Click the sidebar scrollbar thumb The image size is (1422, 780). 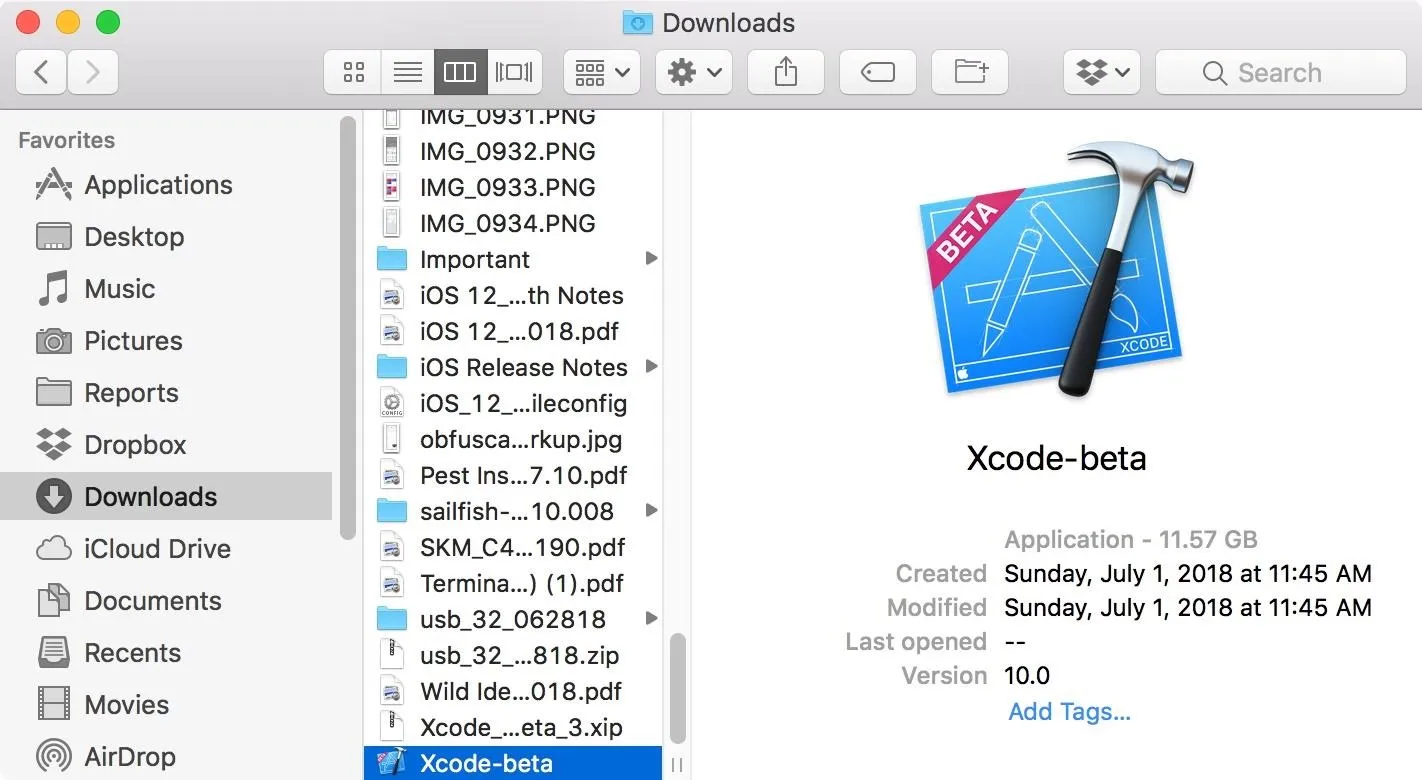tap(347, 327)
